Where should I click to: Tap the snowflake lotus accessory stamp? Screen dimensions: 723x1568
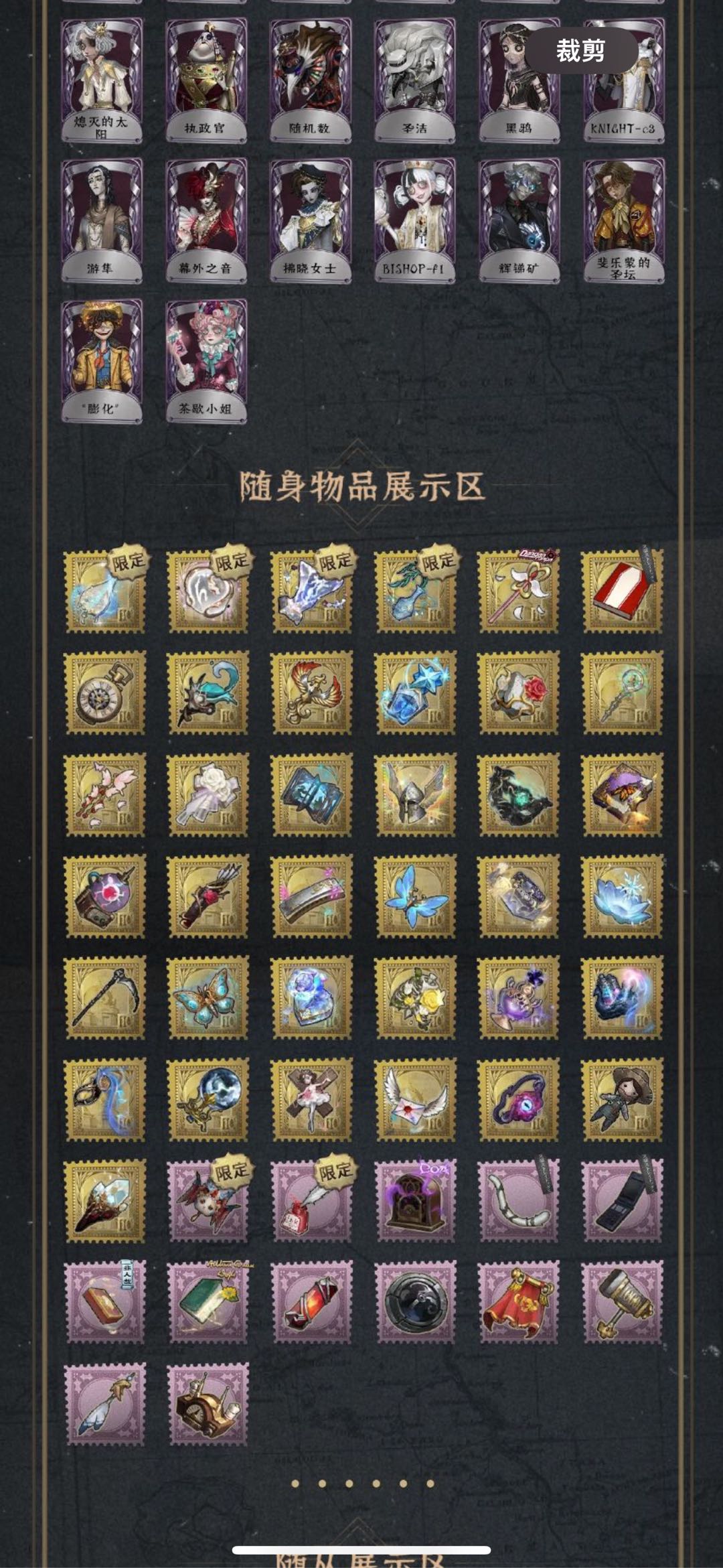pos(622,896)
